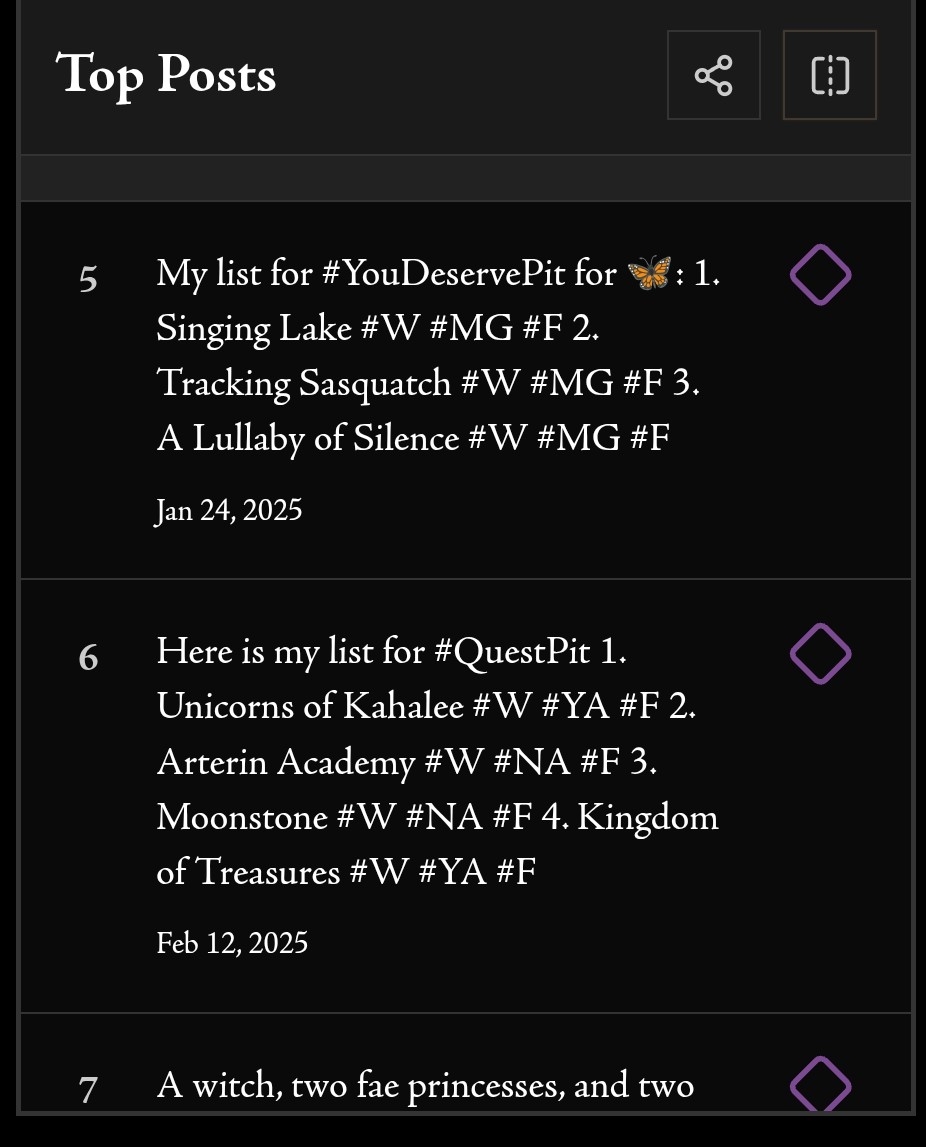Toggle the split panel view icon
This screenshot has width=926, height=1147.
[x=829, y=76]
